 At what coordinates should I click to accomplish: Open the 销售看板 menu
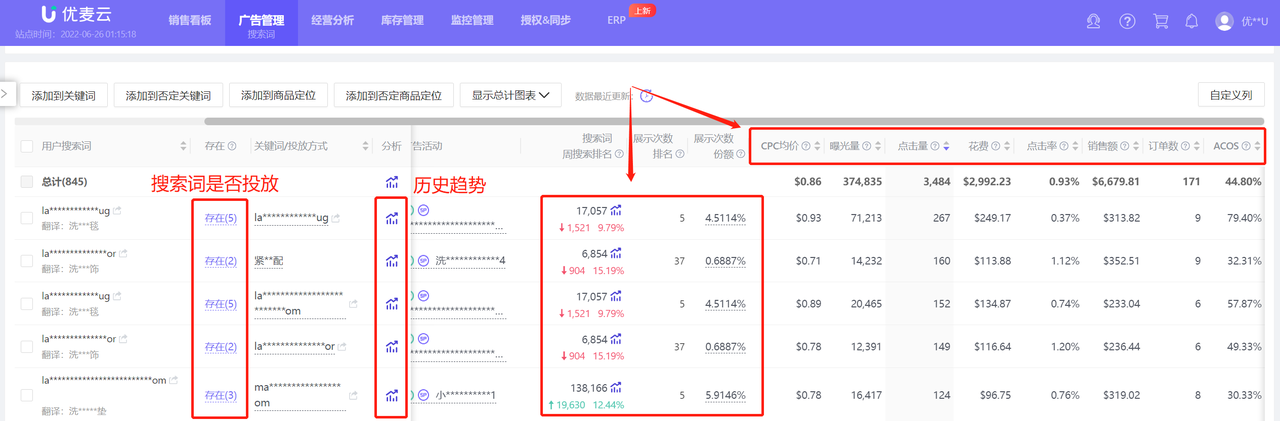(x=190, y=20)
